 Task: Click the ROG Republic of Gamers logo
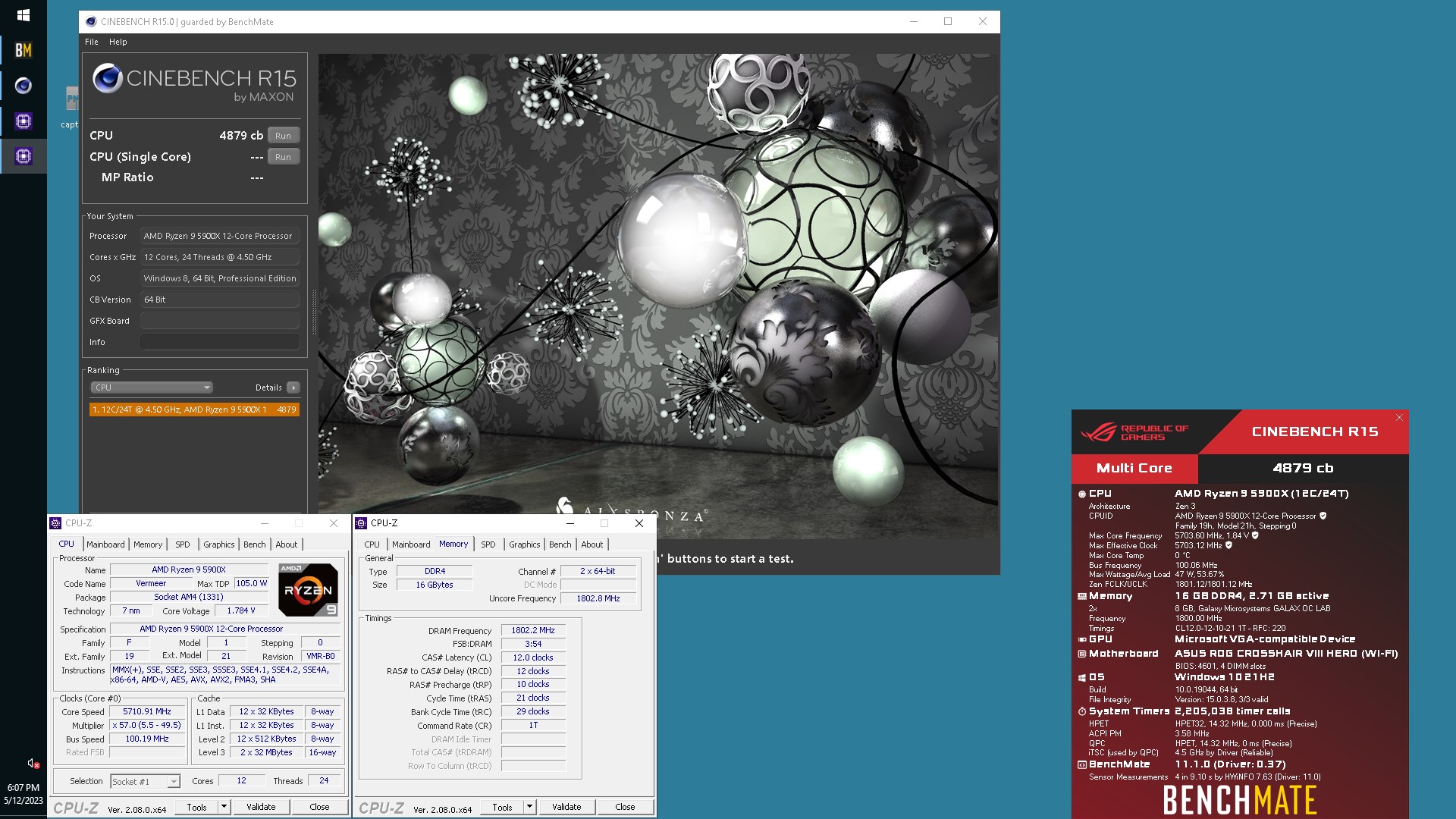(1134, 432)
